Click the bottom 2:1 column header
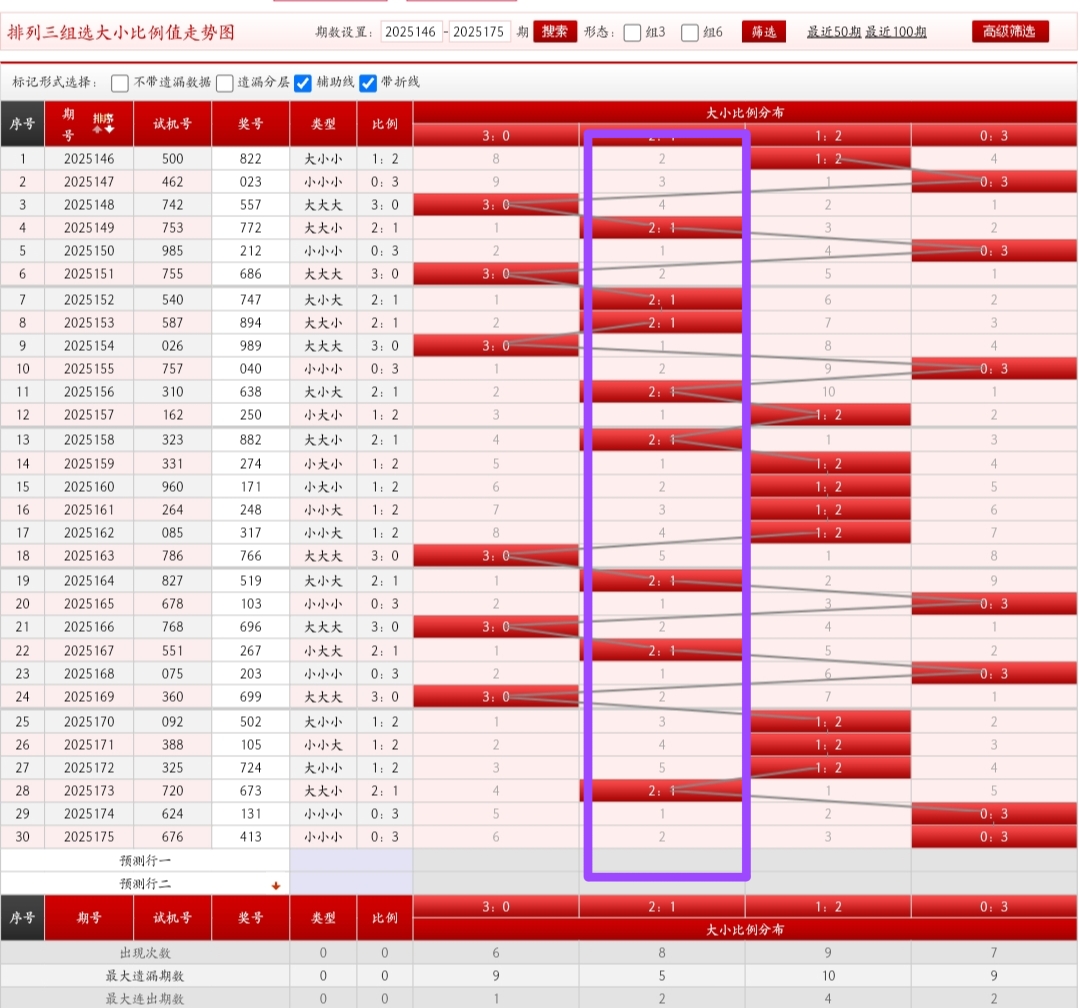The height and width of the screenshot is (1008, 1080). click(662, 907)
